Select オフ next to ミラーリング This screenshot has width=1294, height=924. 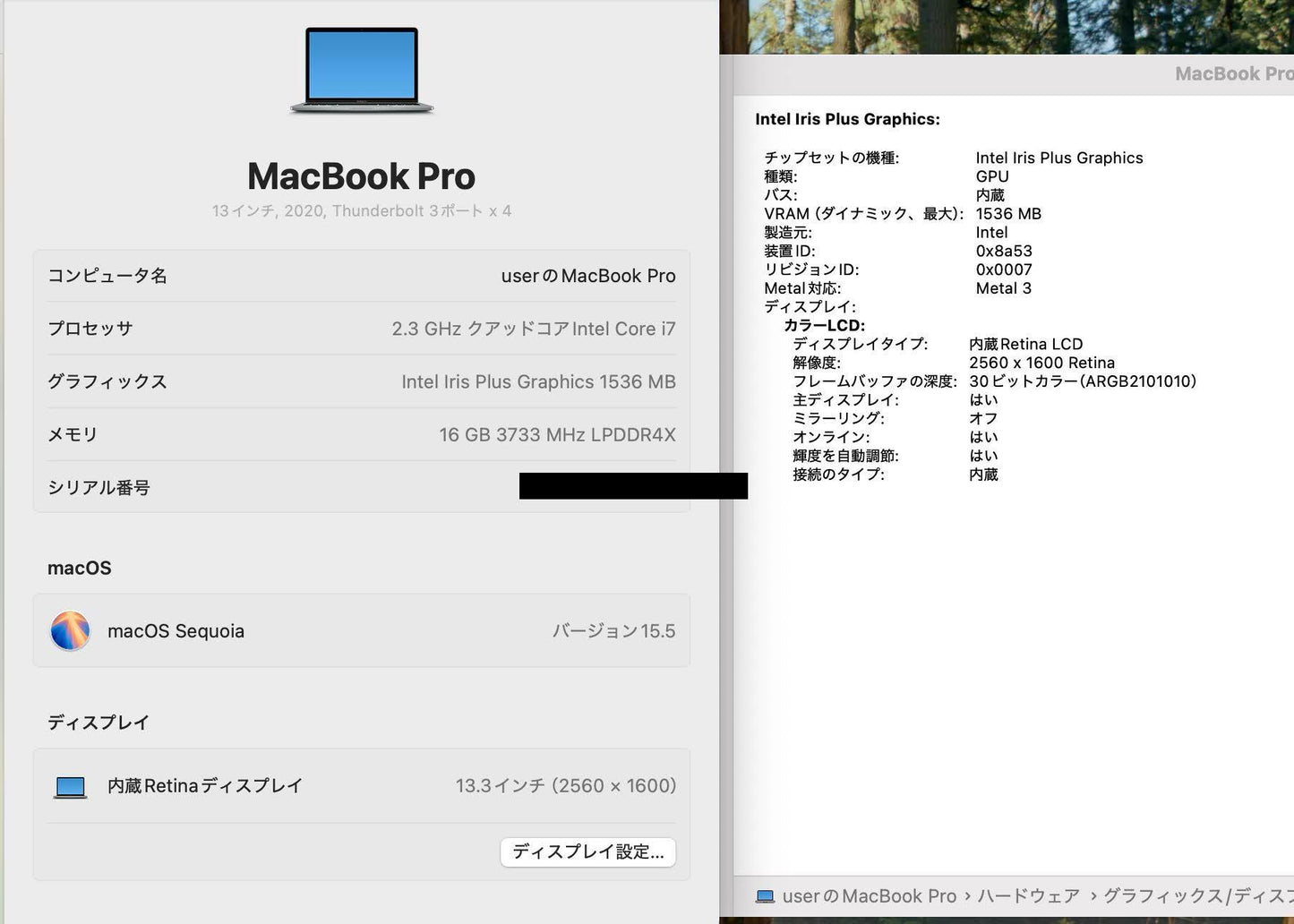coord(983,418)
